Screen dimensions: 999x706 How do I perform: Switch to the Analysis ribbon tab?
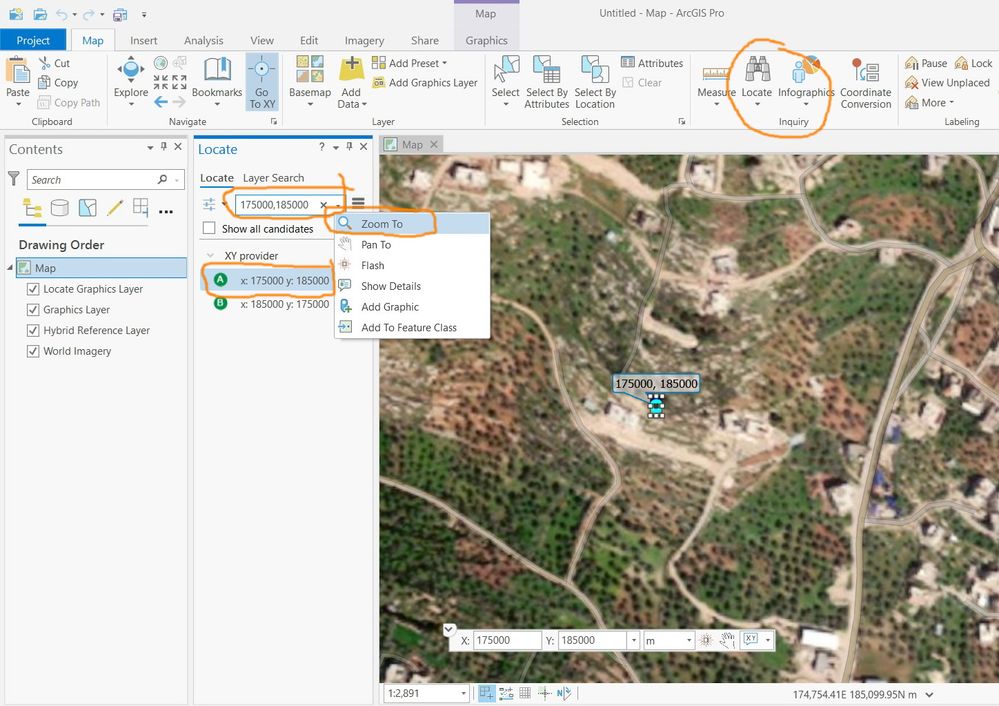pyautogui.click(x=203, y=40)
